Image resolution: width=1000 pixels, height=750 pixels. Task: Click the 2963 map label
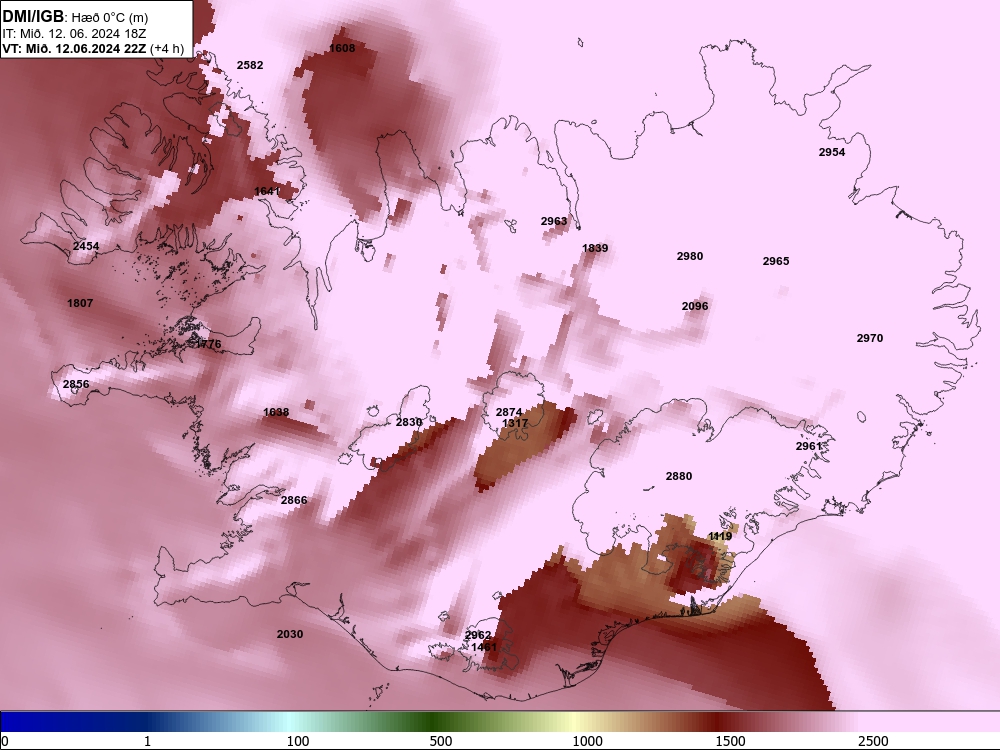[x=554, y=221]
